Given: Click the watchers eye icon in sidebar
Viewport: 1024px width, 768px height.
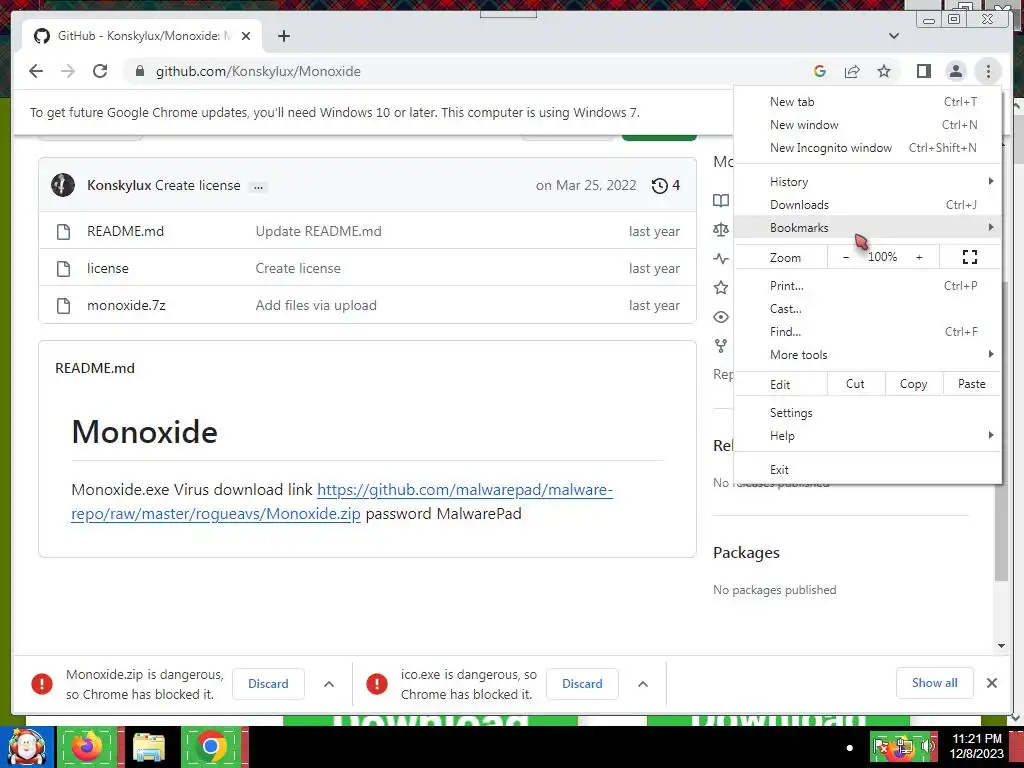Looking at the screenshot, I should click(721, 317).
